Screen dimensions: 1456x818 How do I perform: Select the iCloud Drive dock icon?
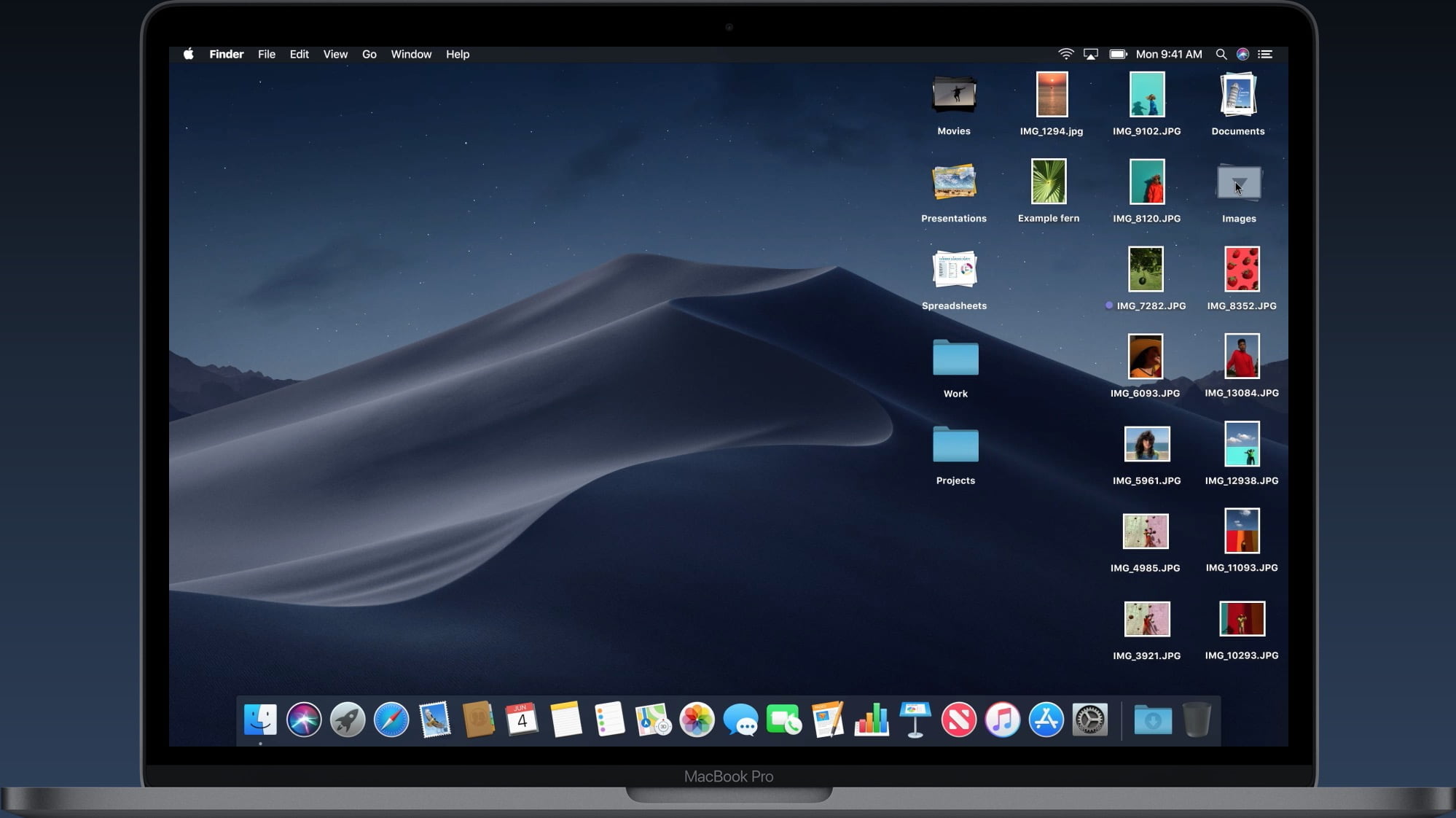[x=1152, y=720]
